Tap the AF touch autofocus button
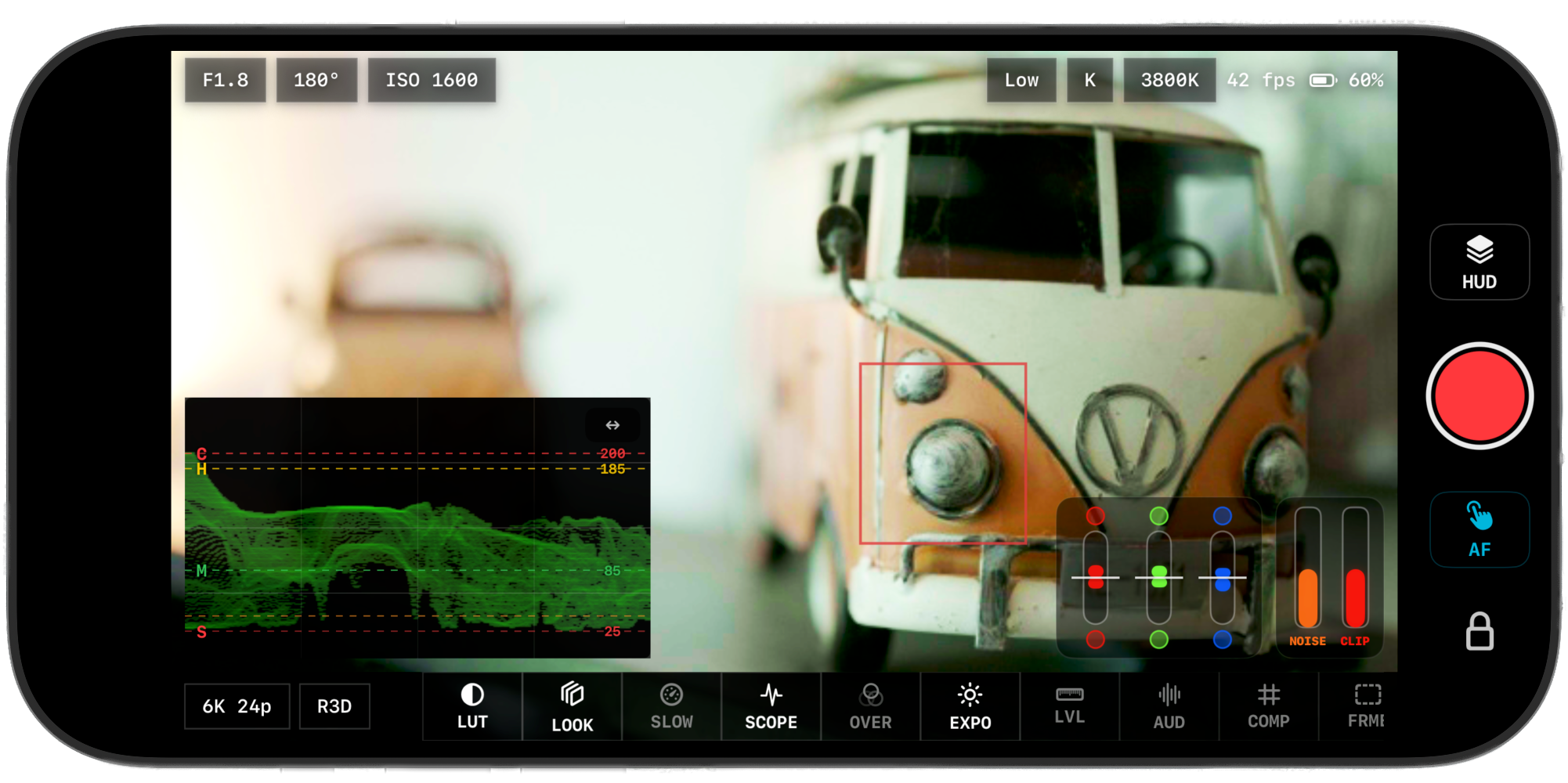 point(1479,530)
